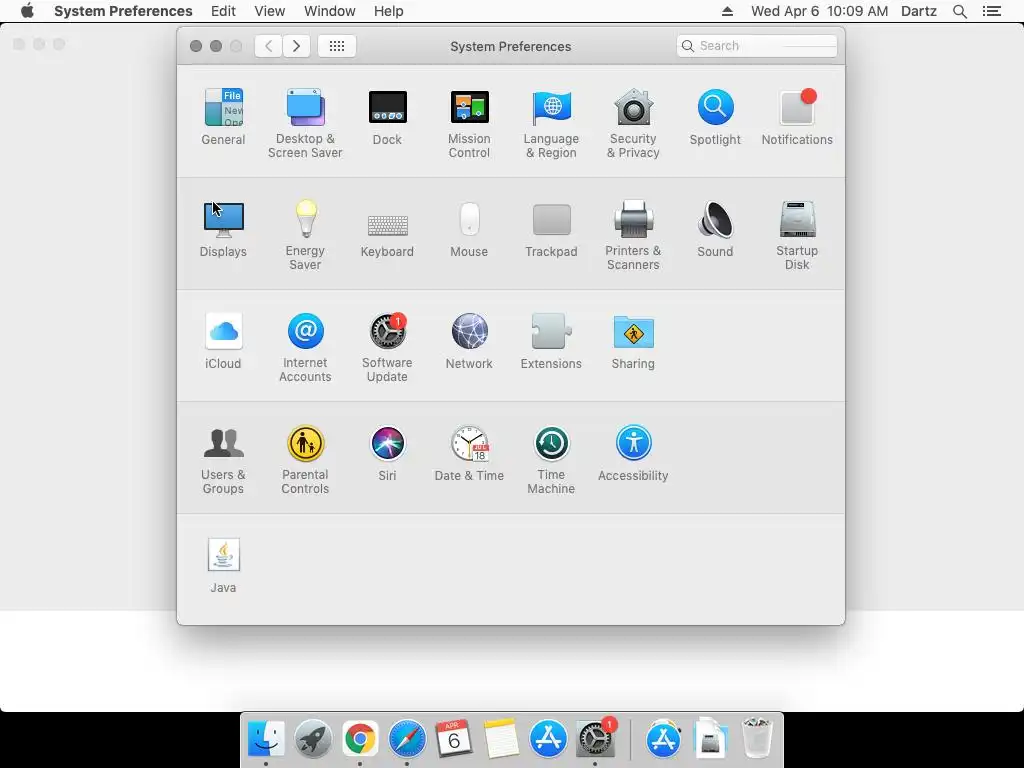1024x768 pixels.
Task: Open the Displays preferences pane
Action: (223, 230)
